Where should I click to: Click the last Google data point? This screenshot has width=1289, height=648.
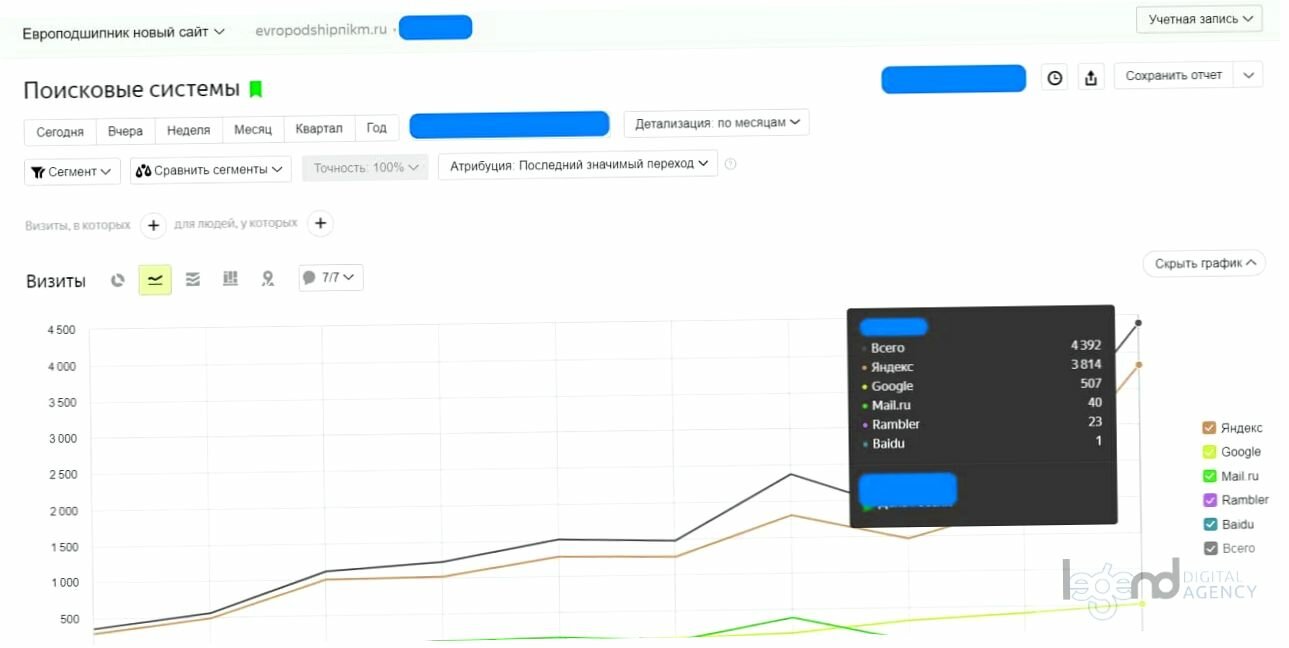pos(1142,603)
